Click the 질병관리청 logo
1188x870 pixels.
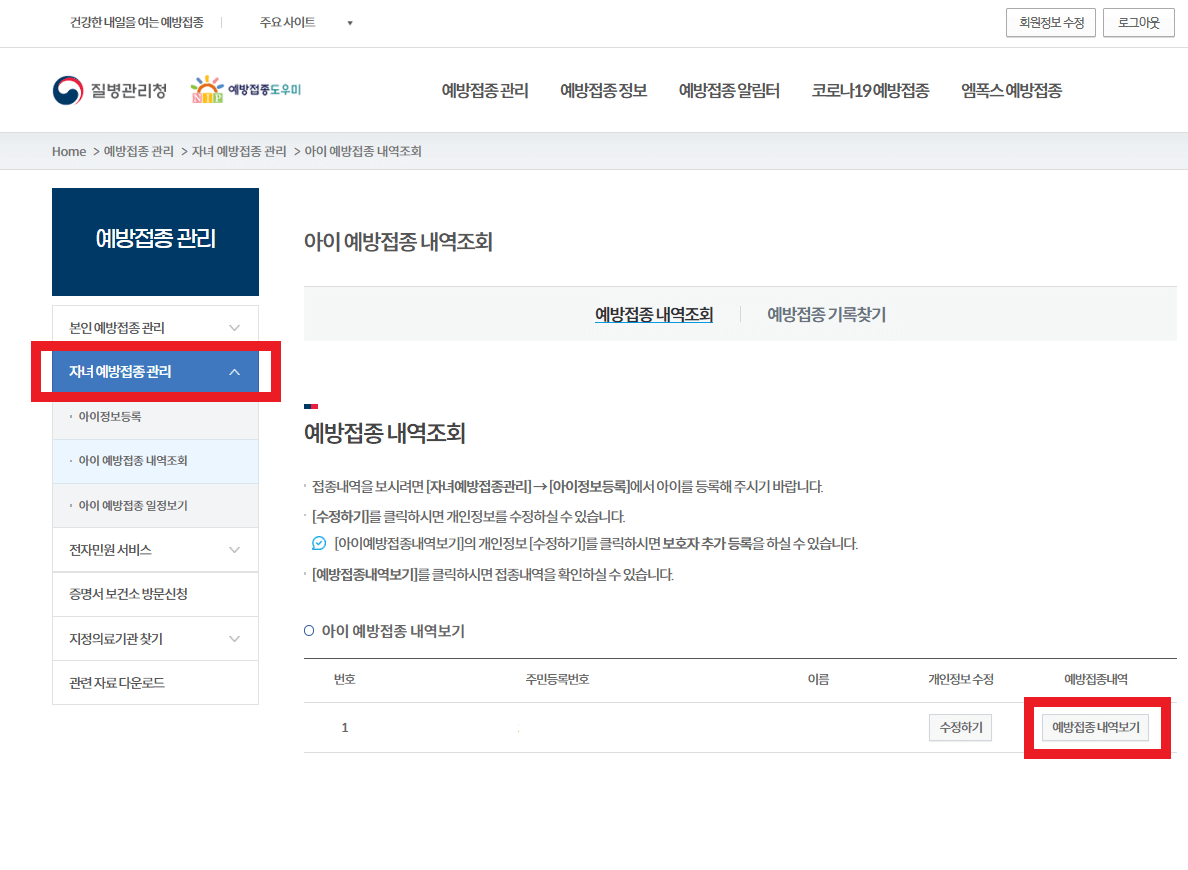point(110,90)
